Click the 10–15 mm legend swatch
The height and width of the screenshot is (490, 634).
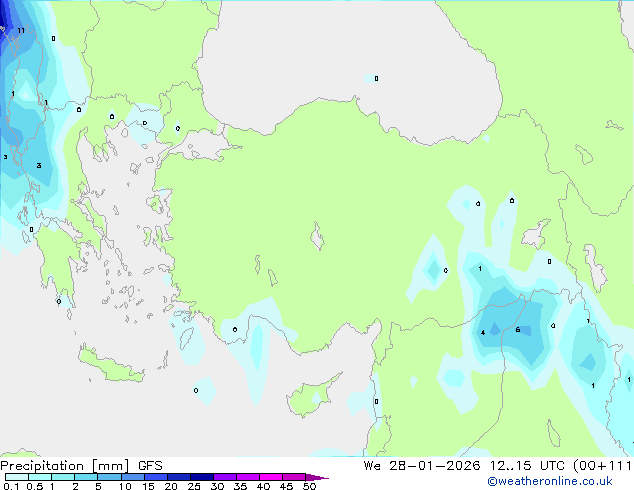tap(133, 477)
